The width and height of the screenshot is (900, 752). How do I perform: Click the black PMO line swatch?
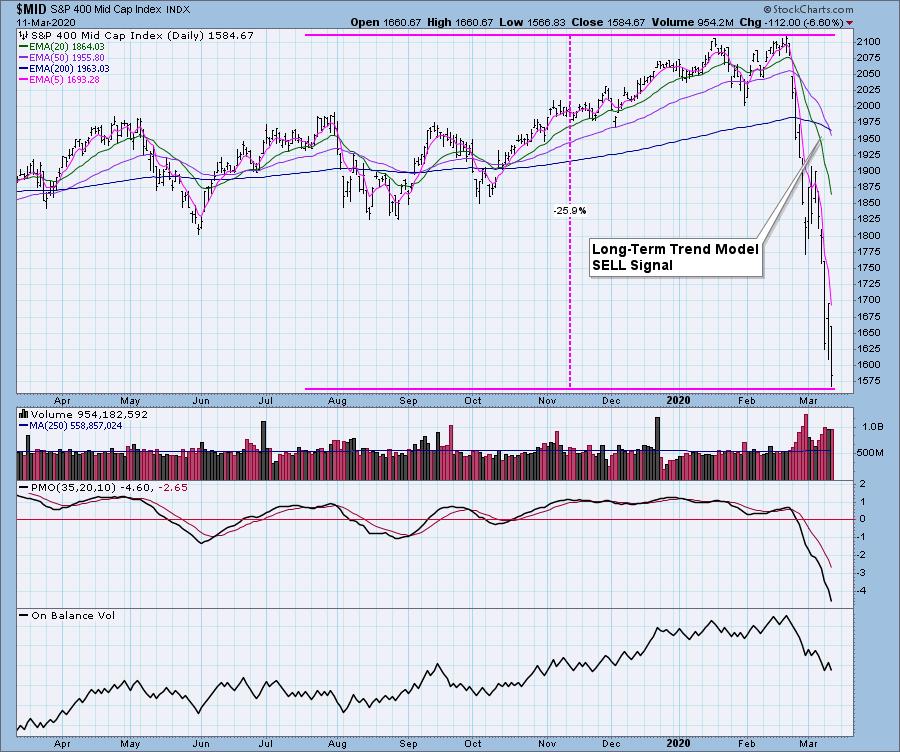coord(24,487)
